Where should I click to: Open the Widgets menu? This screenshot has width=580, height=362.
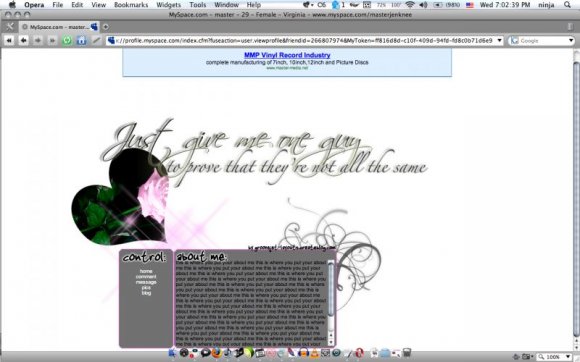(x=169, y=5)
